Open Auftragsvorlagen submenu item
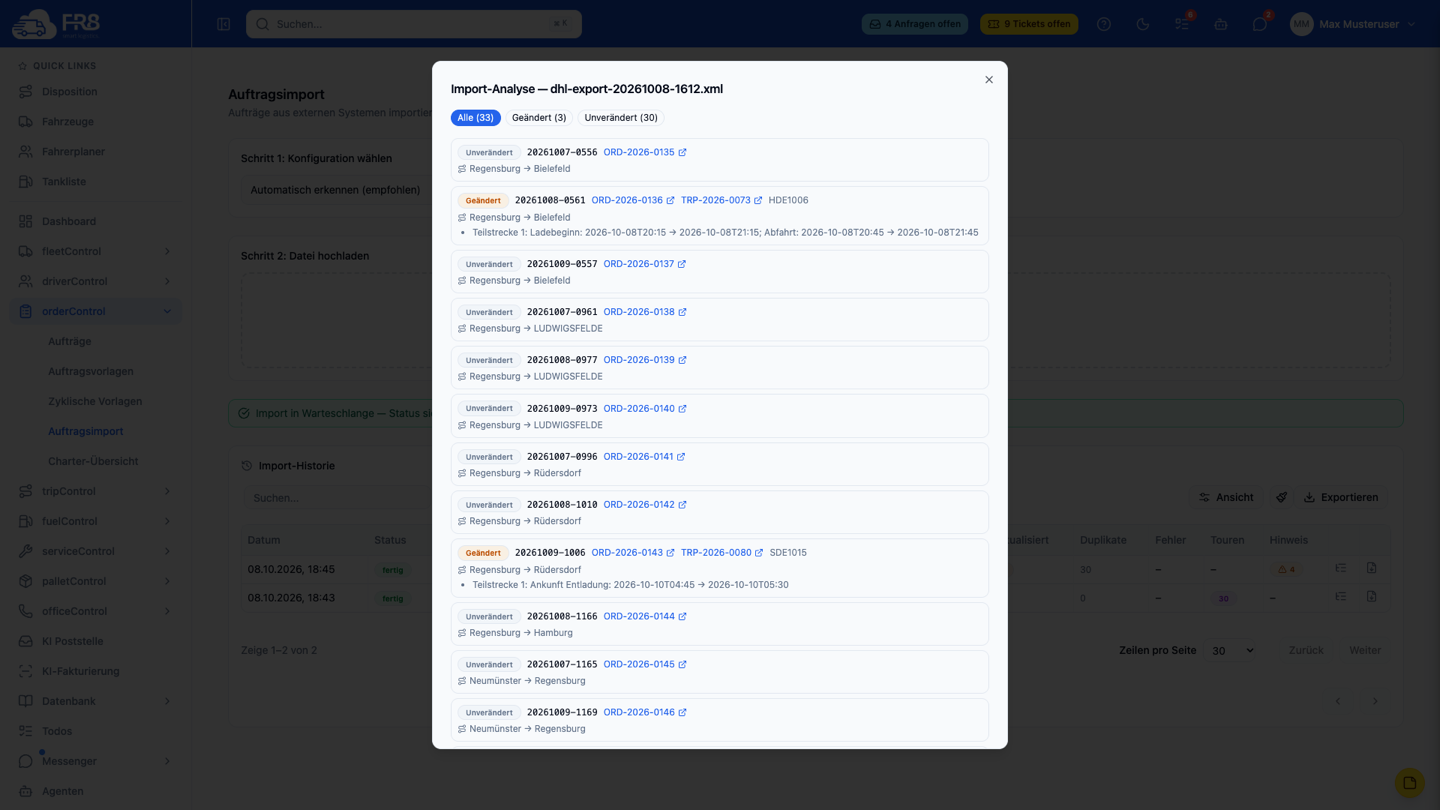This screenshot has width=1440, height=810. click(x=91, y=371)
